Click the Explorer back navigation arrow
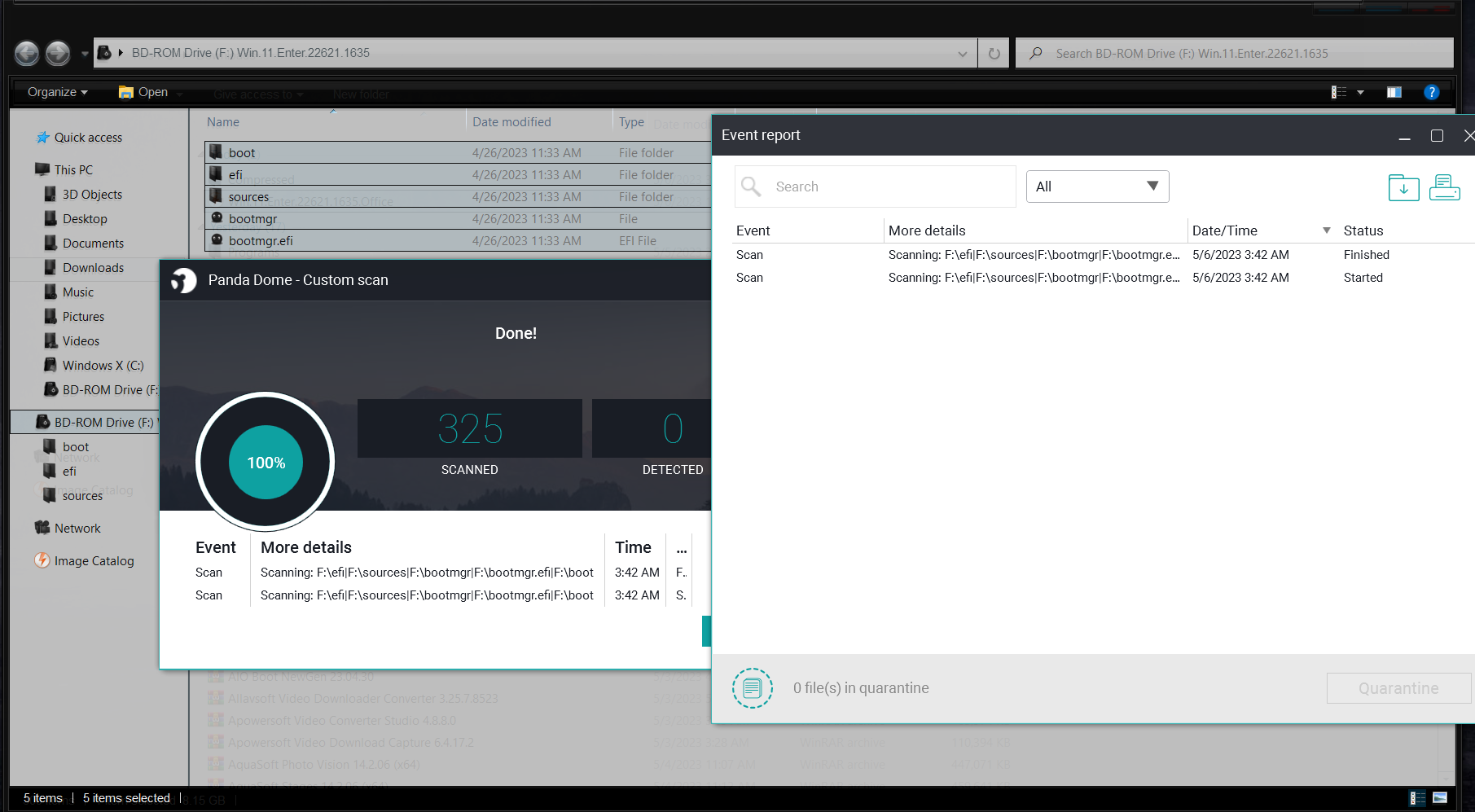The width and height of the screenshot is (1475, 812). (27, 54)
